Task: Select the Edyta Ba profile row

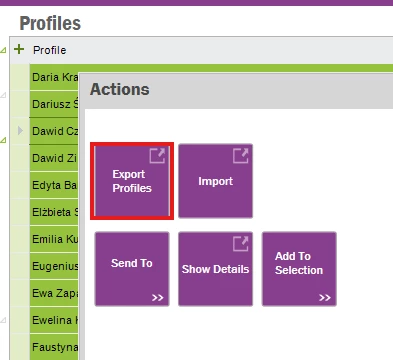Action: [x=55, y=185]
